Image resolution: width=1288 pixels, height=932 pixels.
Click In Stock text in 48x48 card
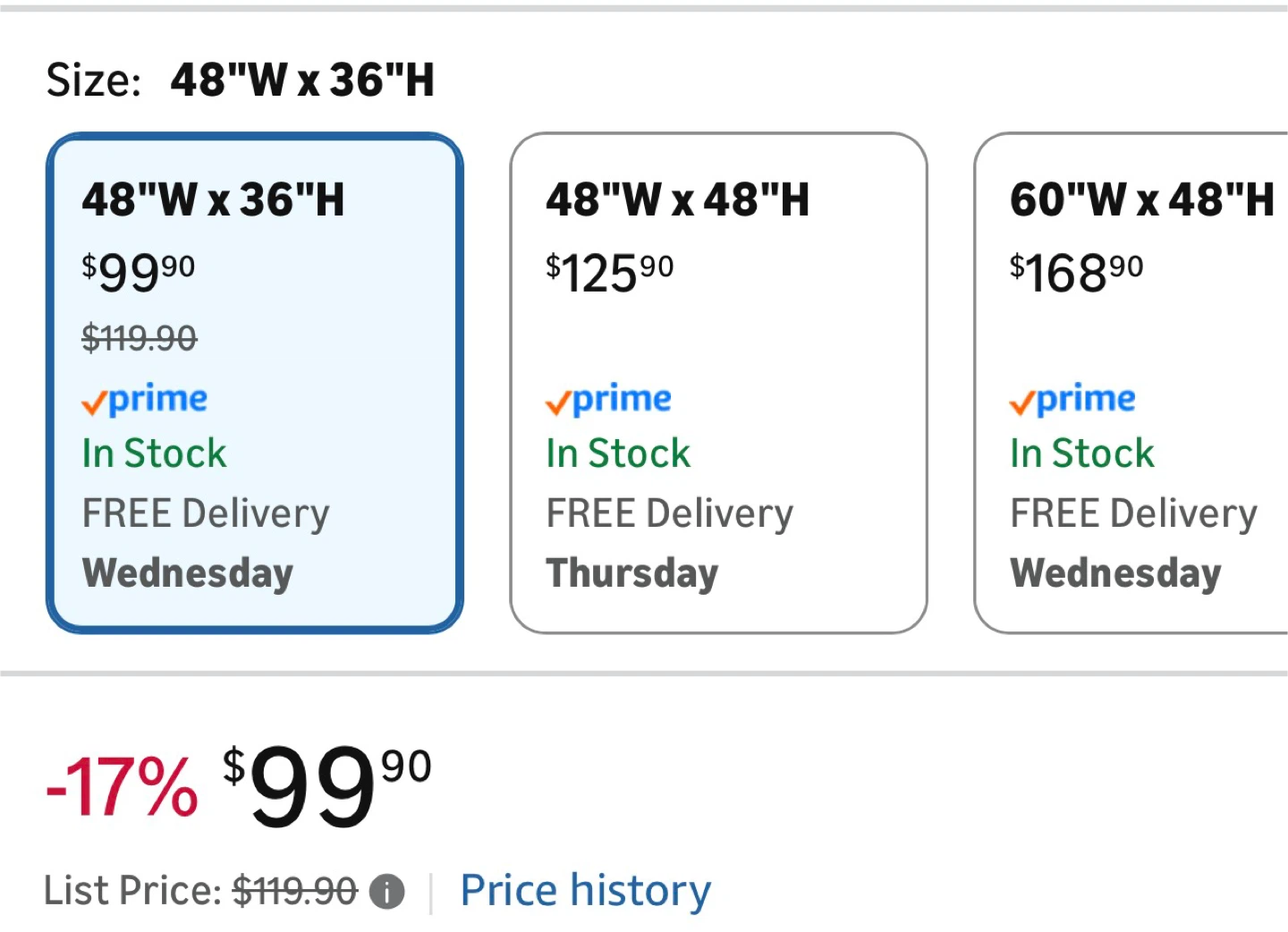tap(618, 453)
